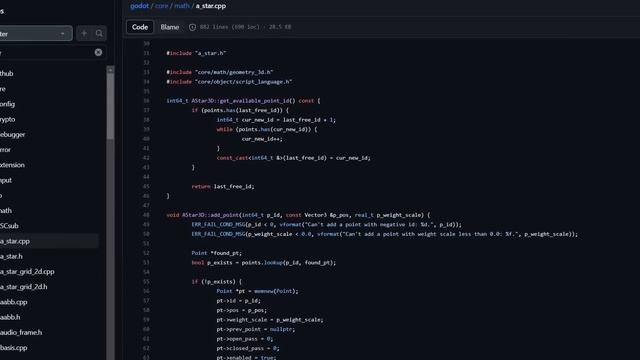The image size is (640, 360).
Task: Click the const_cast line of code
Action: tap(293, 158)
